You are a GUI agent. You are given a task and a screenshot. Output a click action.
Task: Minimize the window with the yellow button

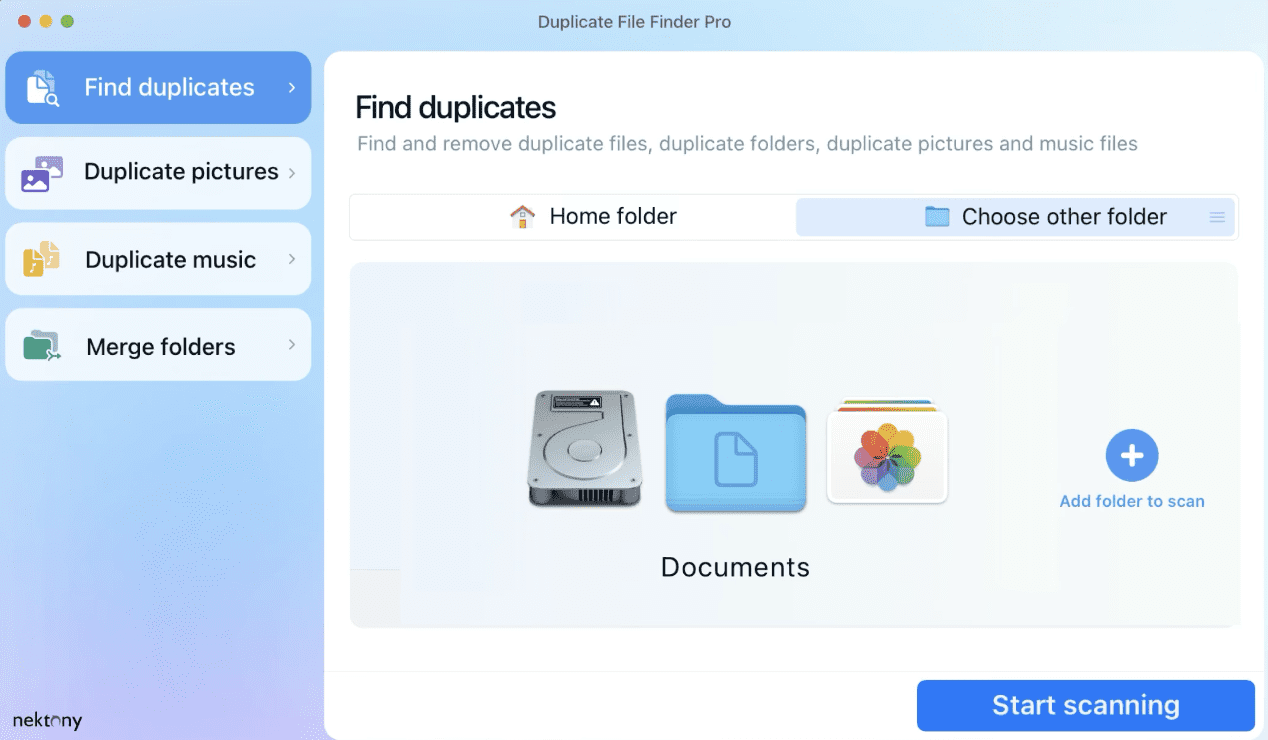(x=45, y=21)
